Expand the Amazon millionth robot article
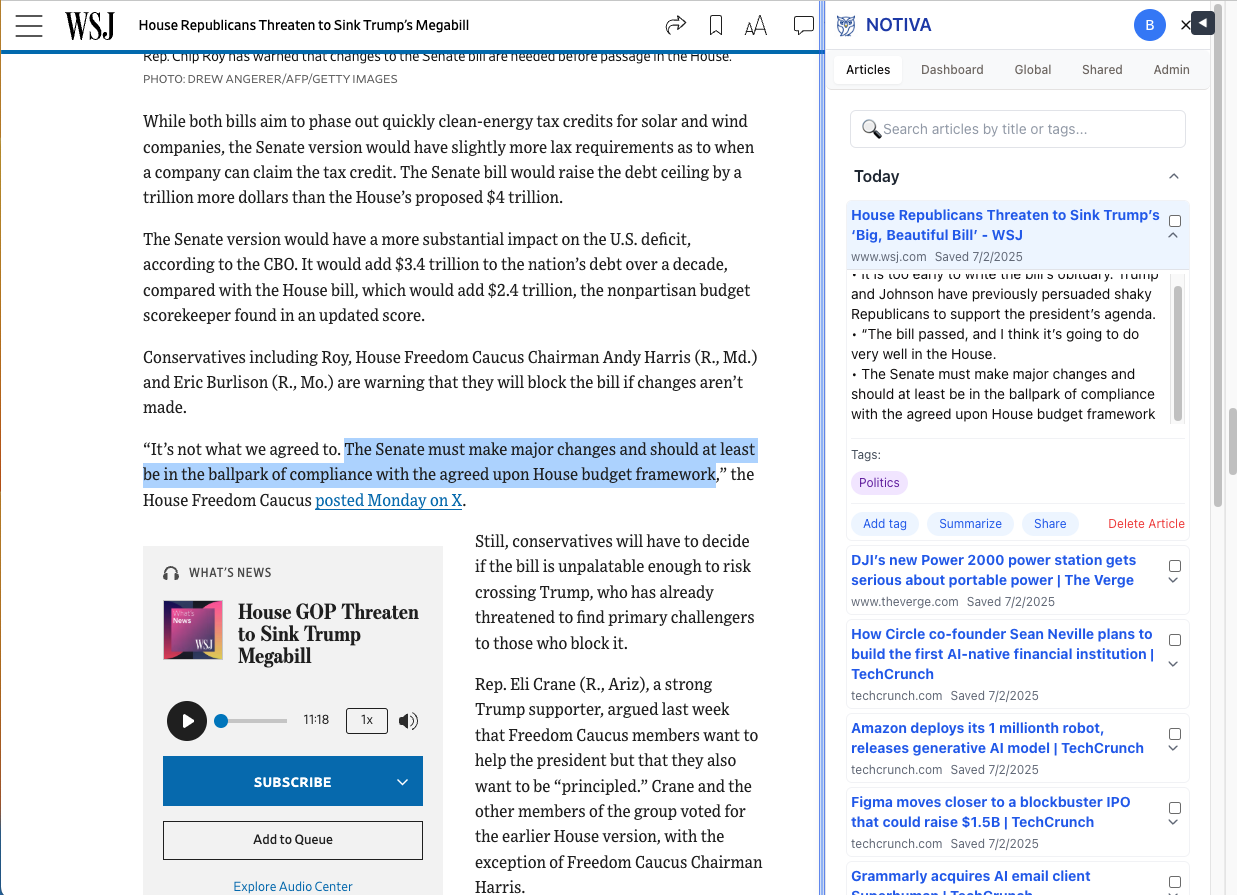 click(1174, 749)
